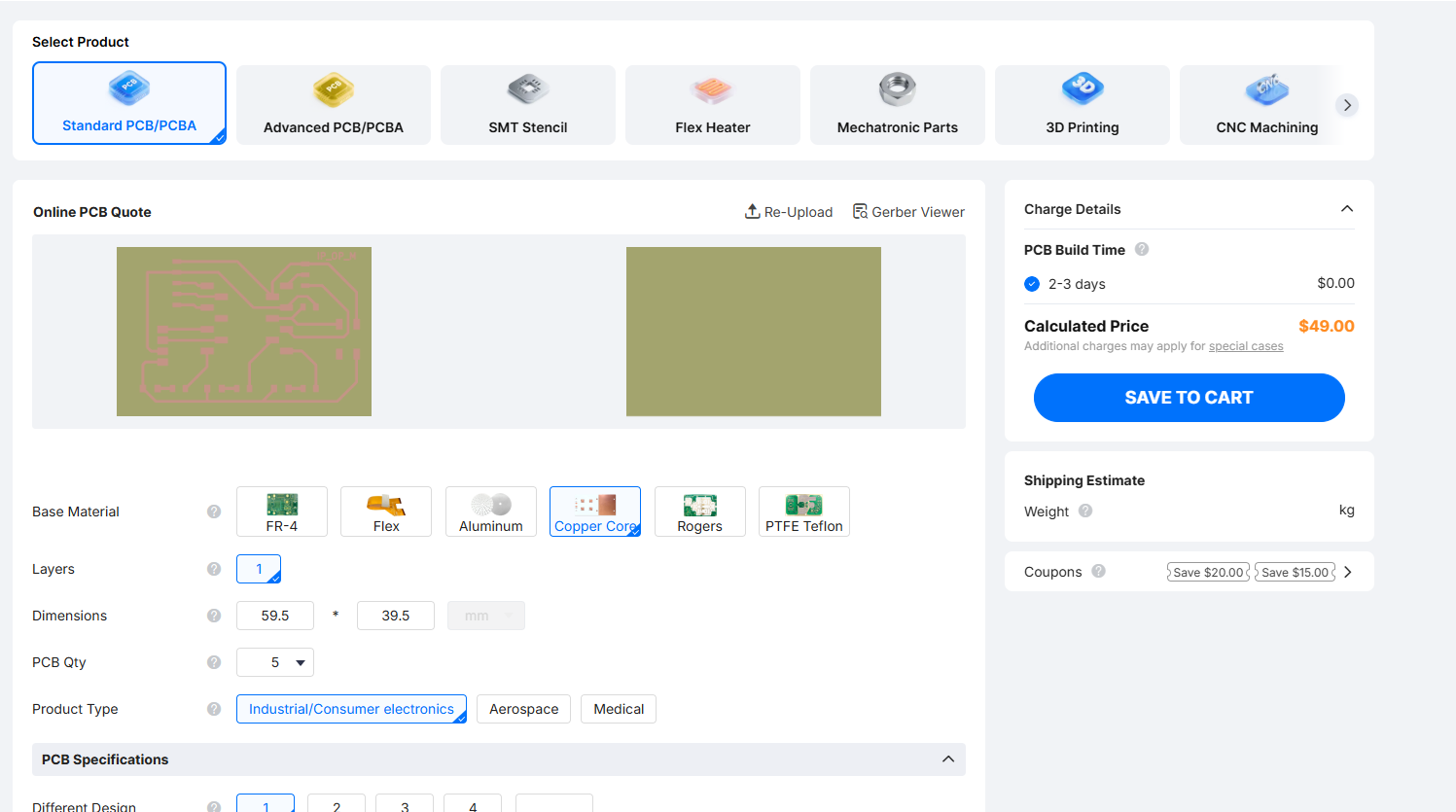Select the Mechatronic Parts product

(x=898, y=105)
